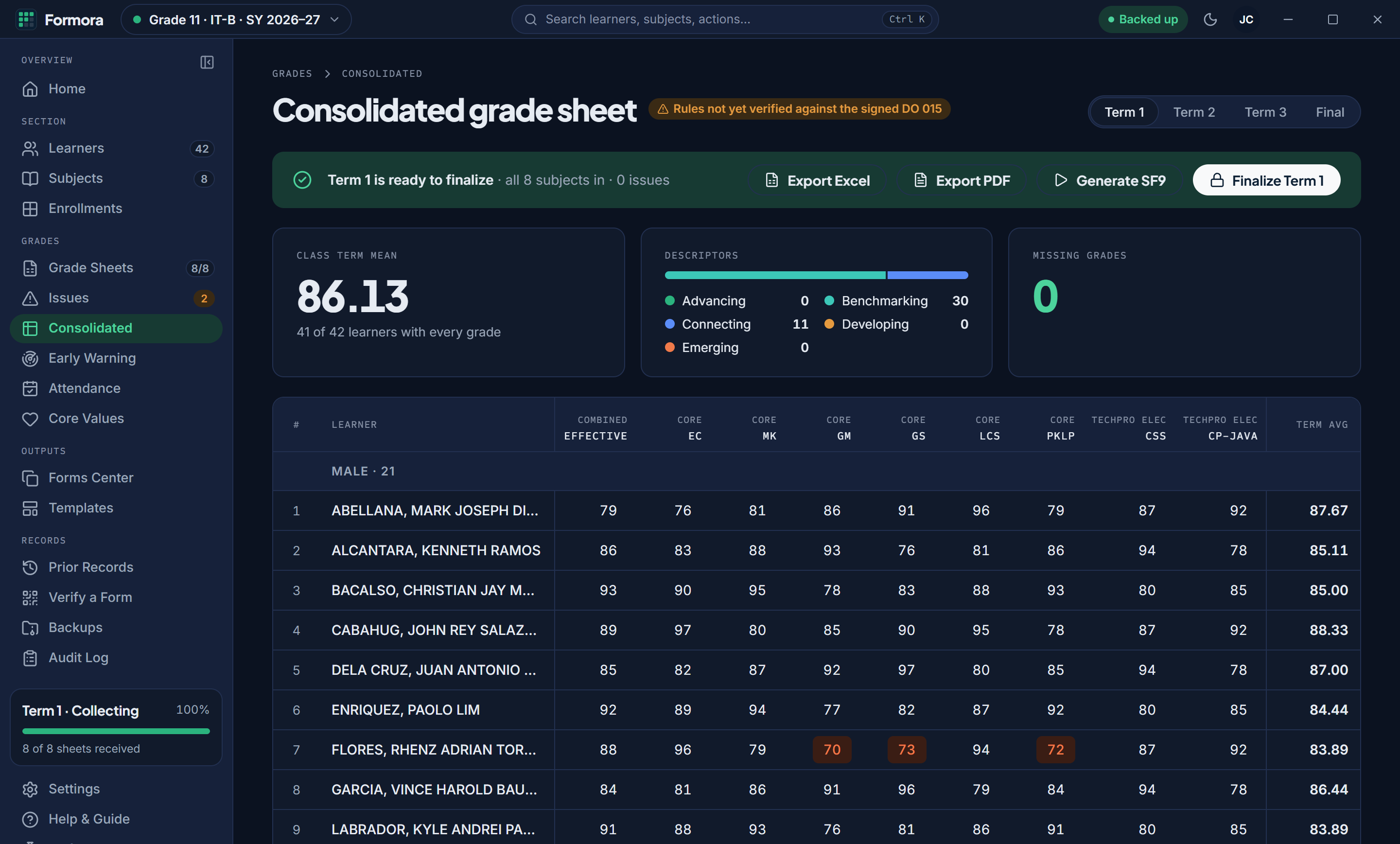The height and width of the screenshot is (844, 1400).
Task: Click the Grades breadcrumb link
Action: (x=292, y=74)
